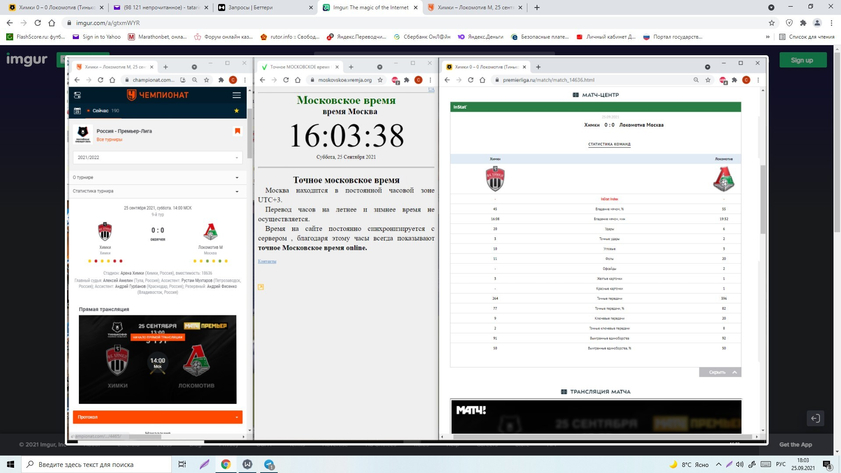
Task: Click the Get the App link
Action: [x=795, y=445]
